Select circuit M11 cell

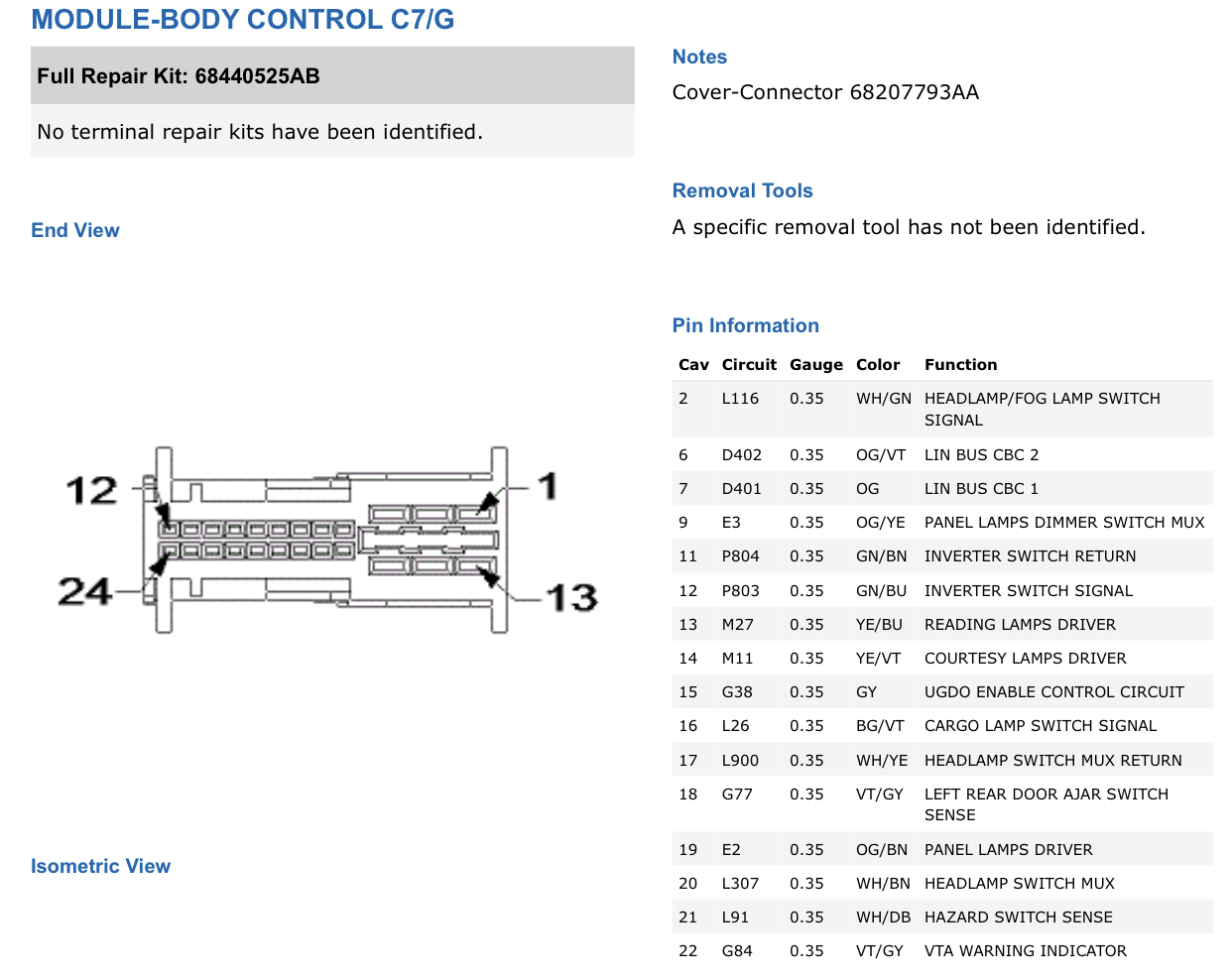[x=738, y=659]
